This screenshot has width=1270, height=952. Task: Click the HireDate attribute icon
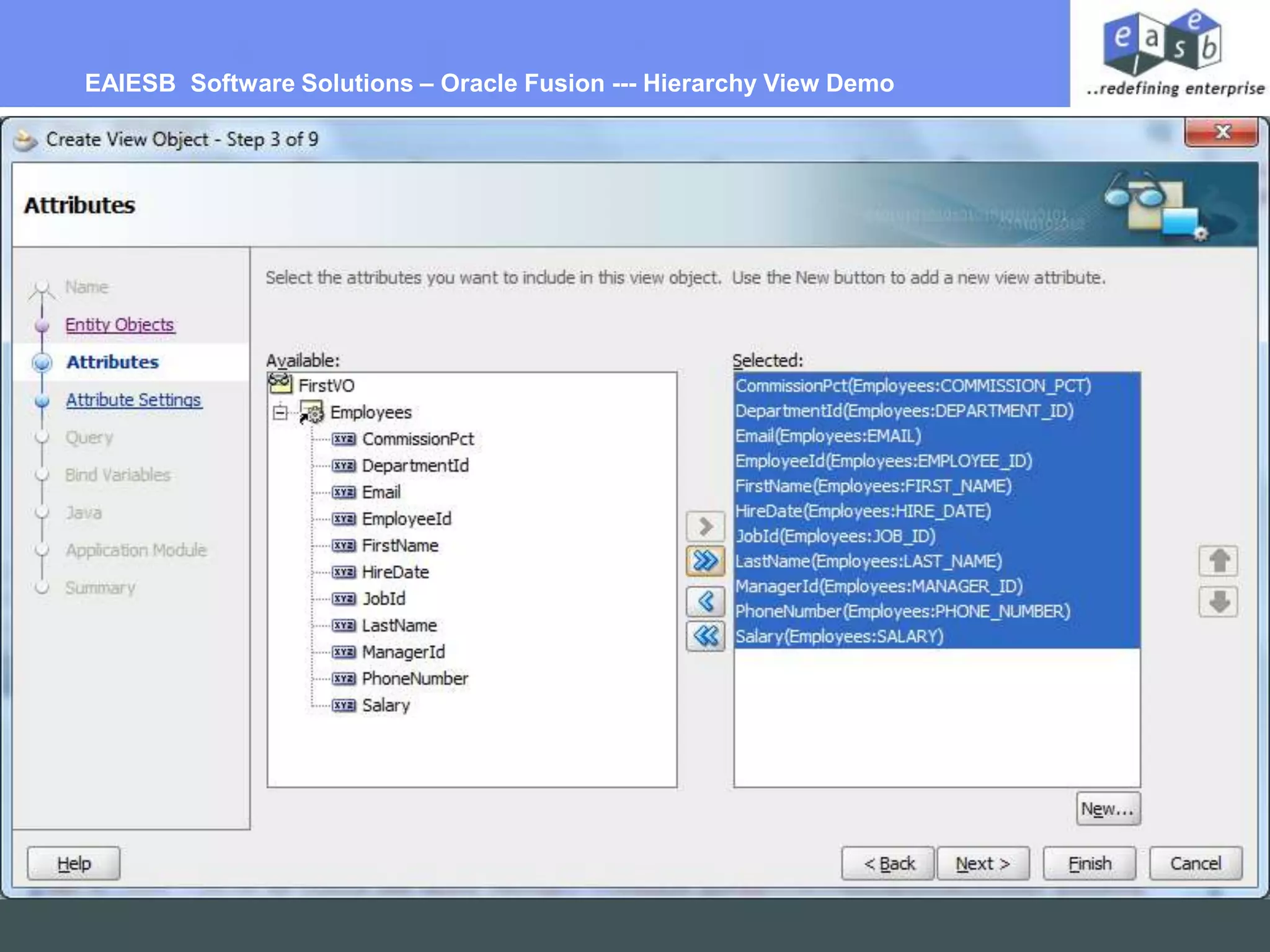coord(344,572)
